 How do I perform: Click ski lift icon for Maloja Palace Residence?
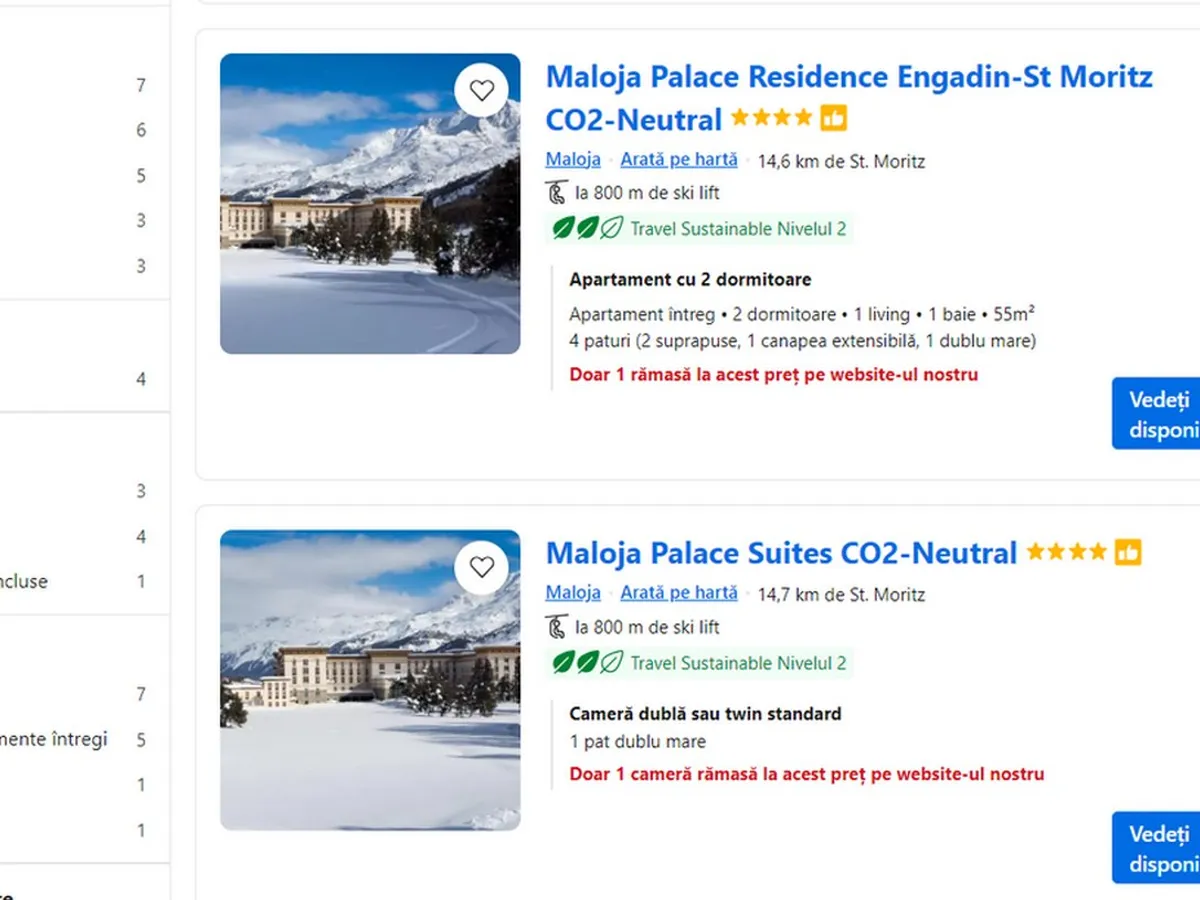[x=557, y=193]
